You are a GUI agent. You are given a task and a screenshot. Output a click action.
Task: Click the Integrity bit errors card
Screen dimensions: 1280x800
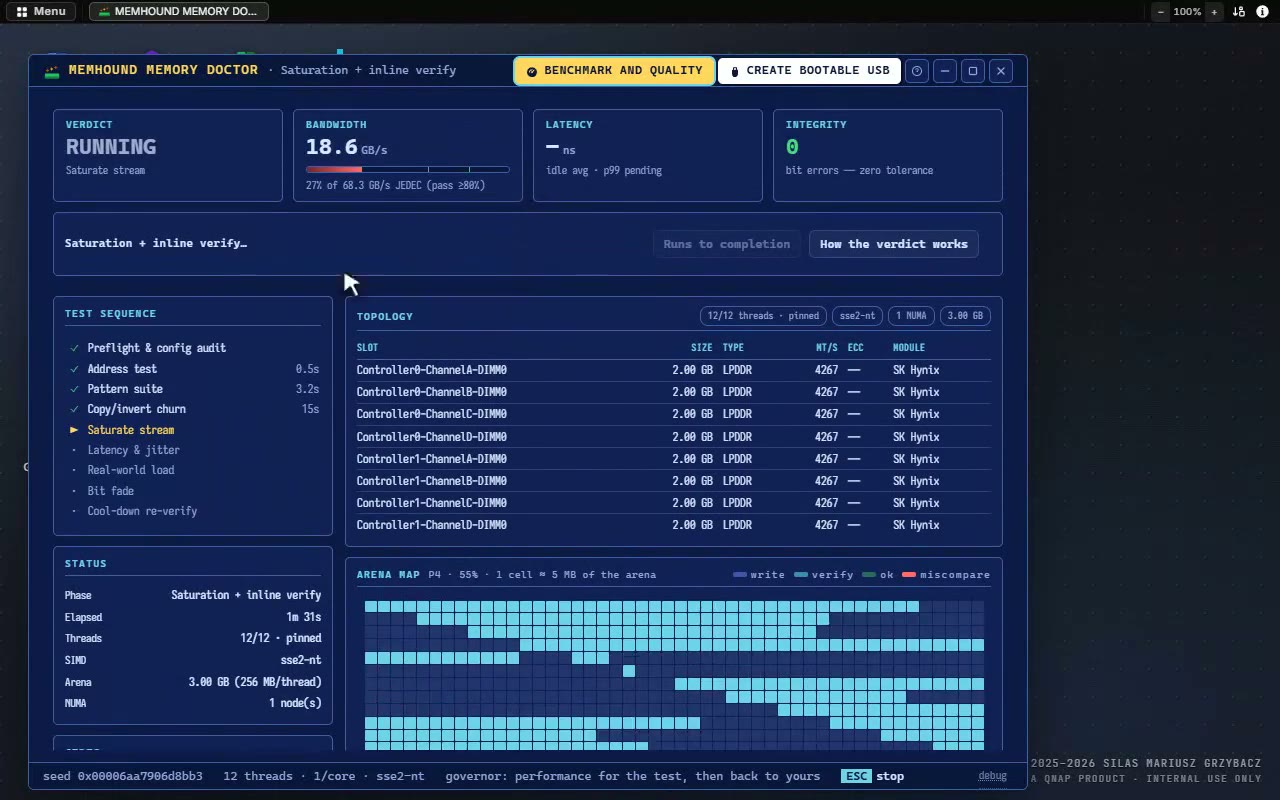[x=888, y=155]
